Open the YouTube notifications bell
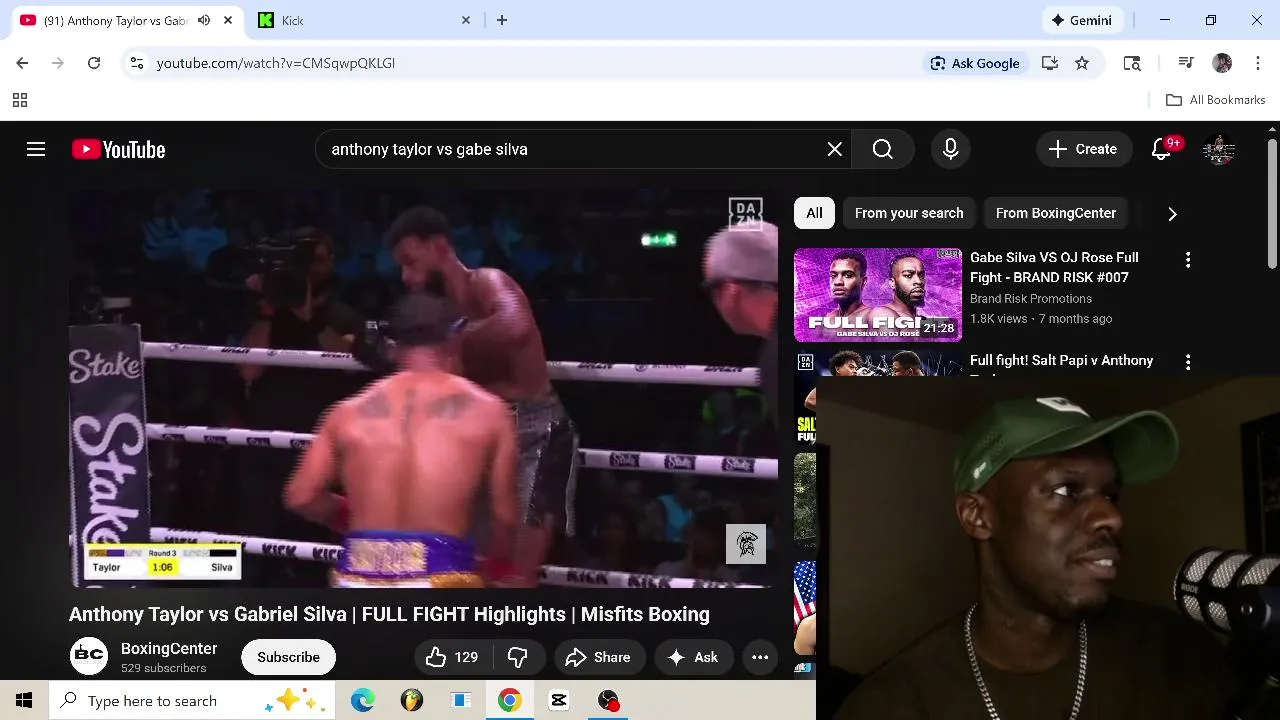 tap(1161, 149)
